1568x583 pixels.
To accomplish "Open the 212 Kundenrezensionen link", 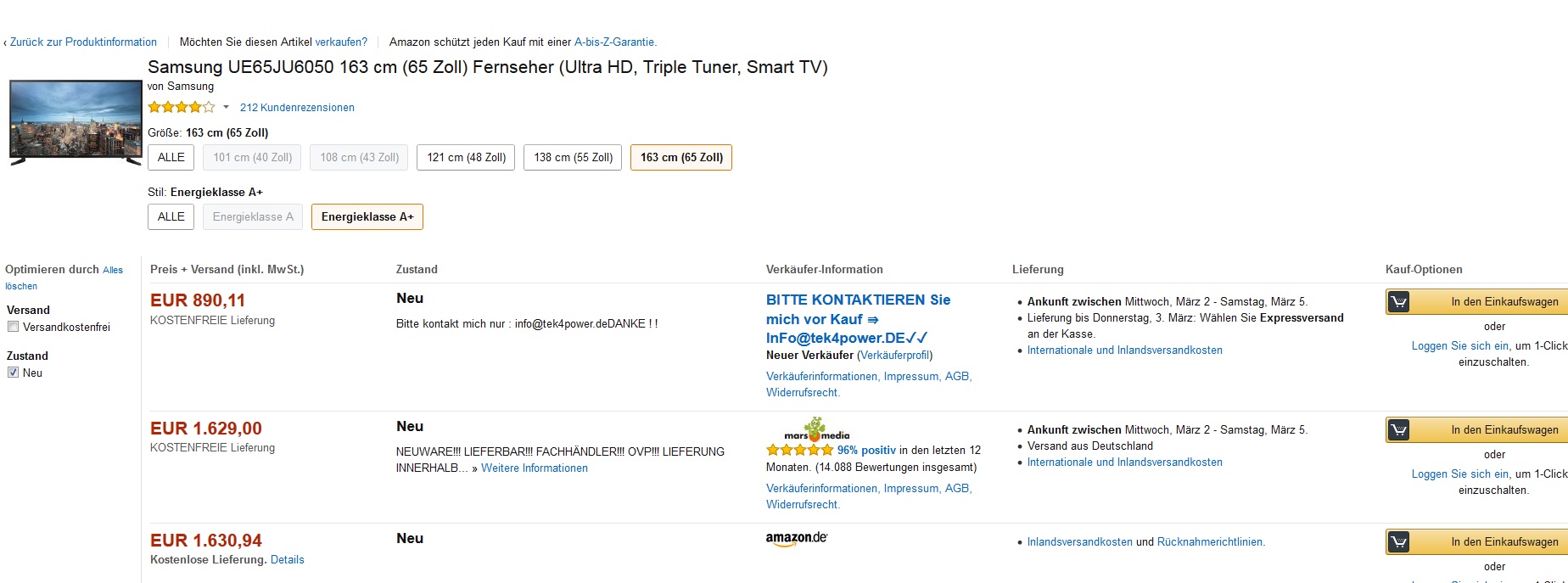I will 297,108.
